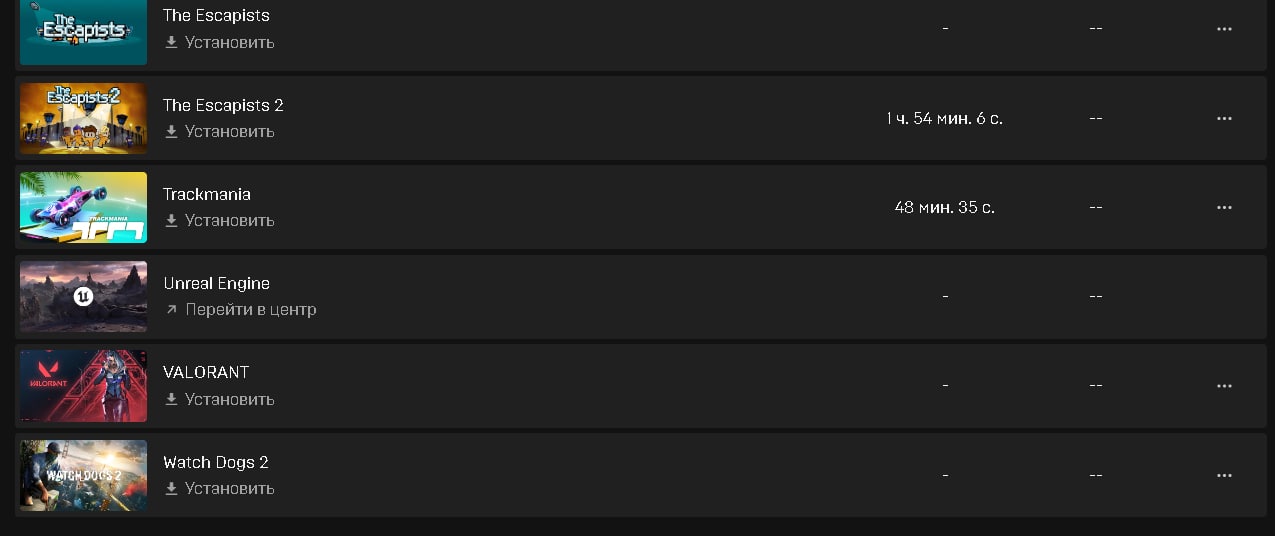Click Установить for Trackmania
Viewport: 1275px width, 536px height.
(229, 221)
